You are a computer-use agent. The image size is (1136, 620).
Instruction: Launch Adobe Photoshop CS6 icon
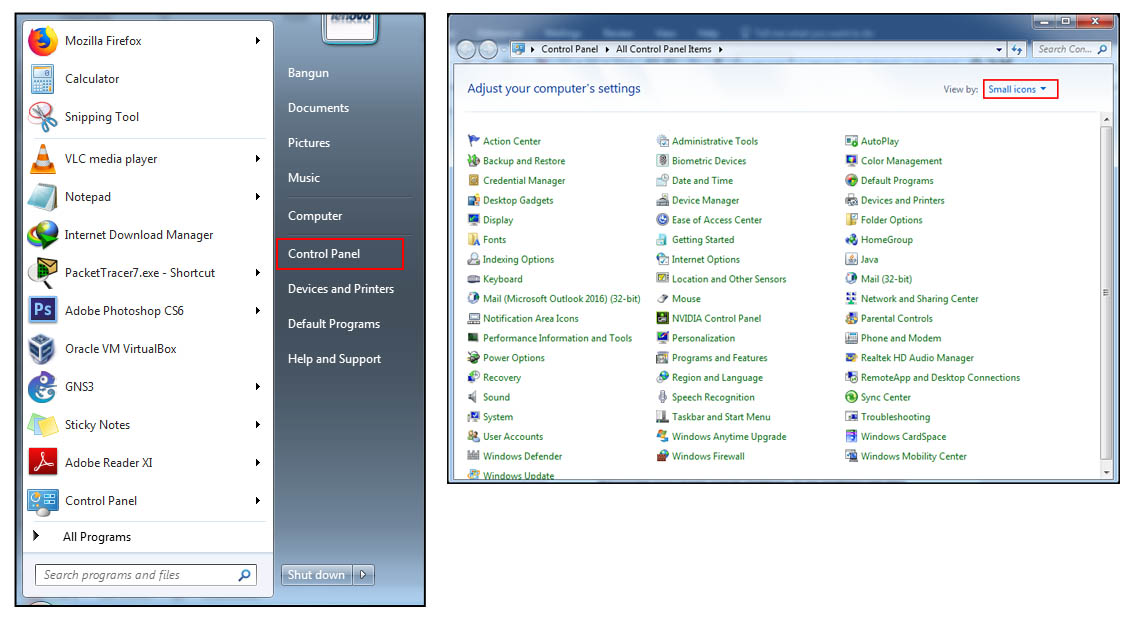pos(43,310)
